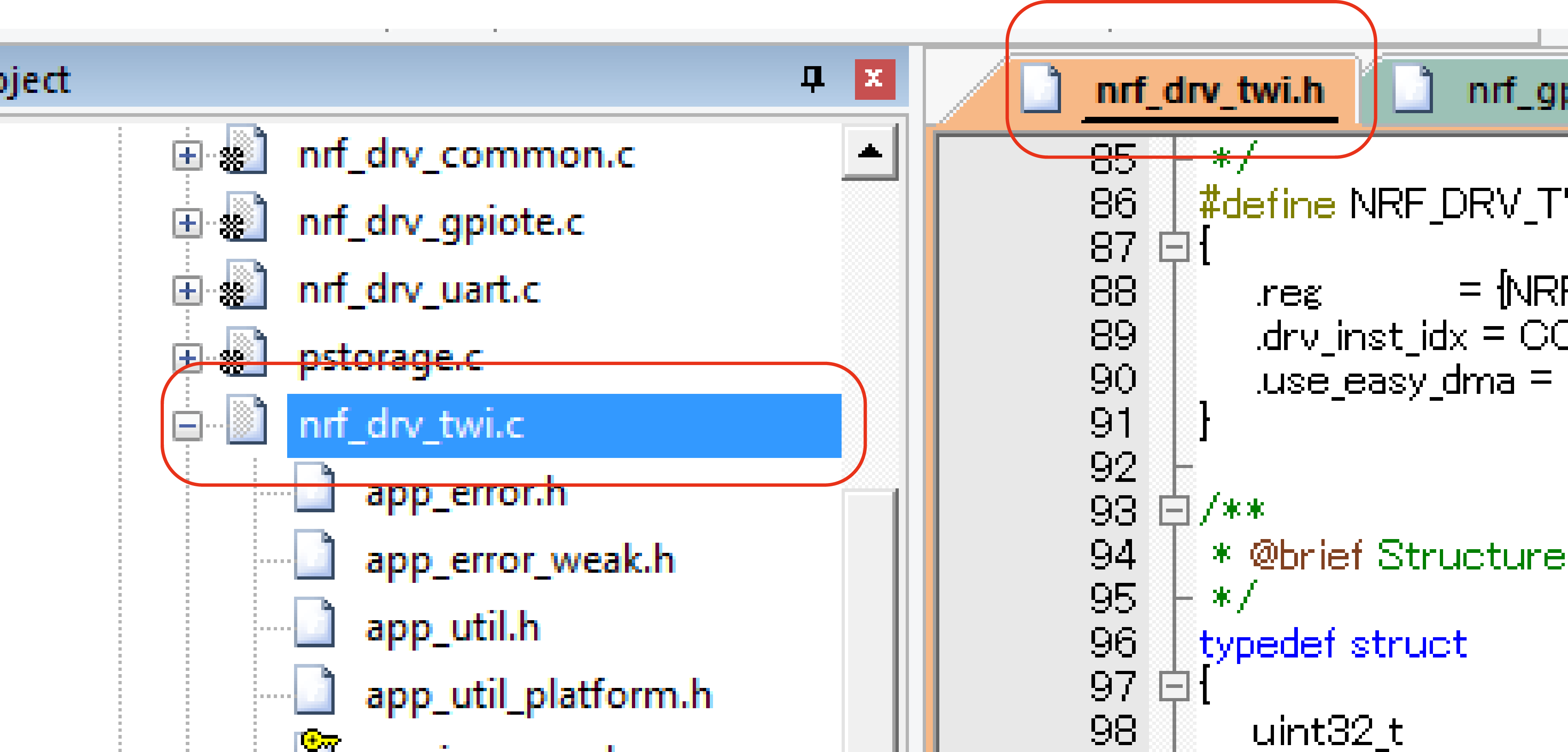
Task: Collapse the nrf_drv_twi.c tree node
Action: tap(187, 425)
